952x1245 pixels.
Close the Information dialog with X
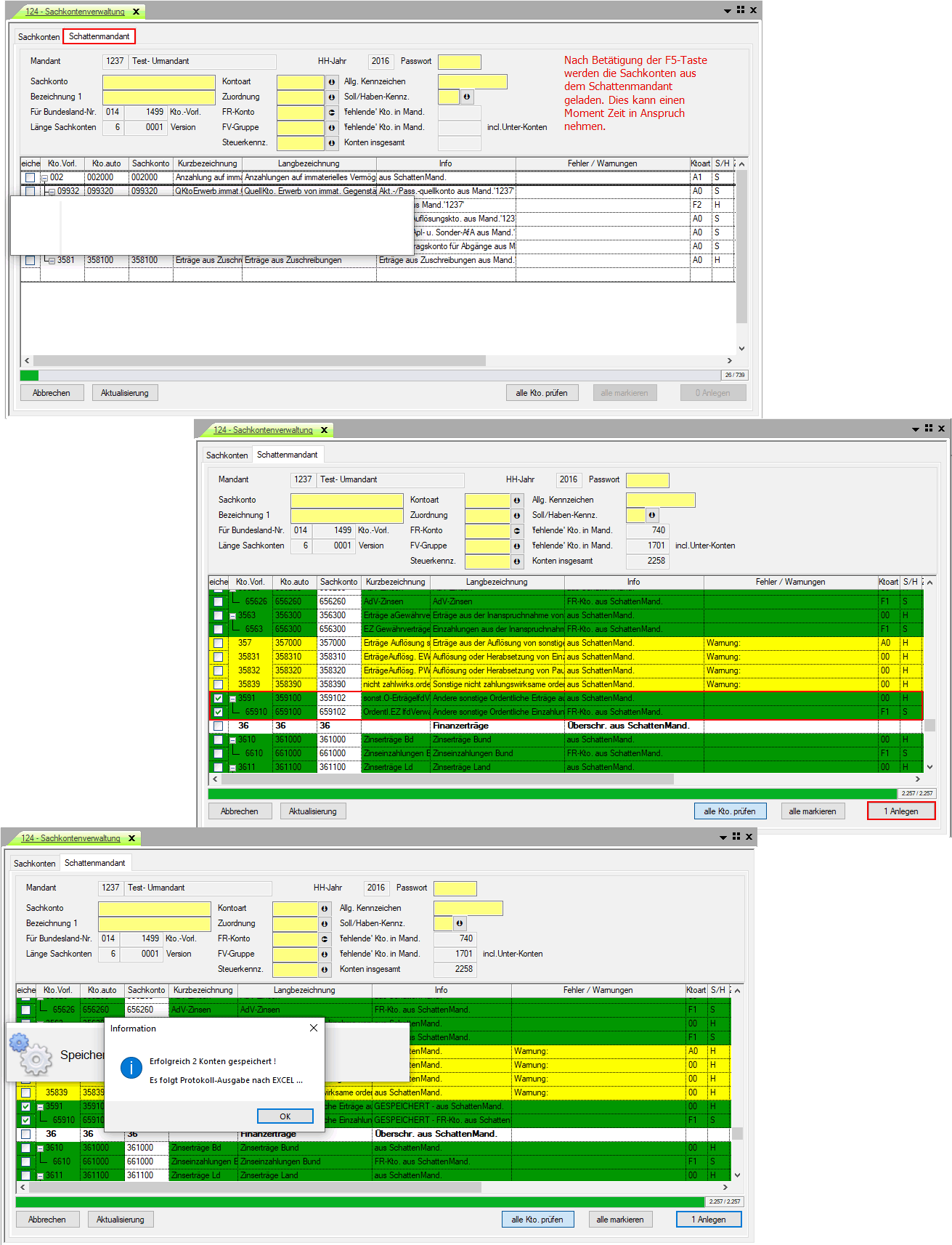tap(314, 1028)
